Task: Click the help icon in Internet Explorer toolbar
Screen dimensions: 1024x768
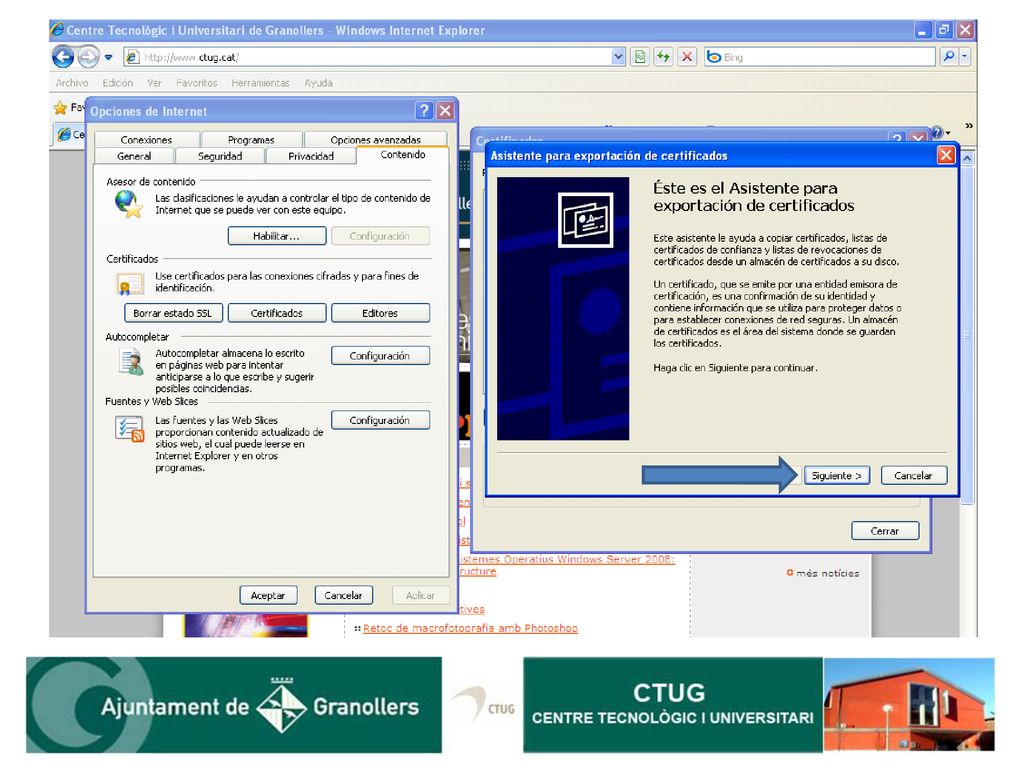Action: (937, 133)
